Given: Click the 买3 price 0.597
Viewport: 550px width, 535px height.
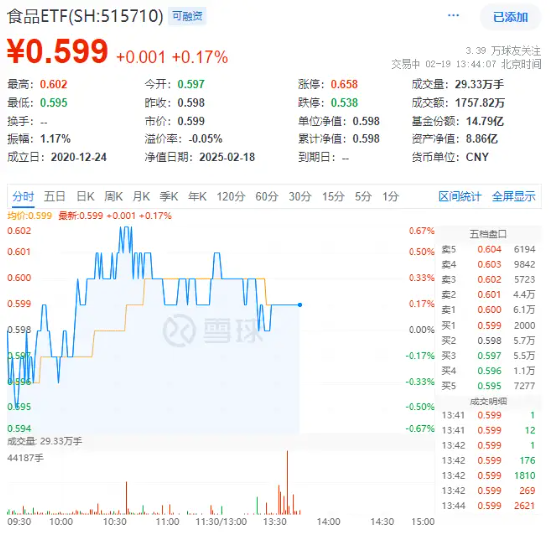Looking at the screenshot, I should (x=489, y=356).
